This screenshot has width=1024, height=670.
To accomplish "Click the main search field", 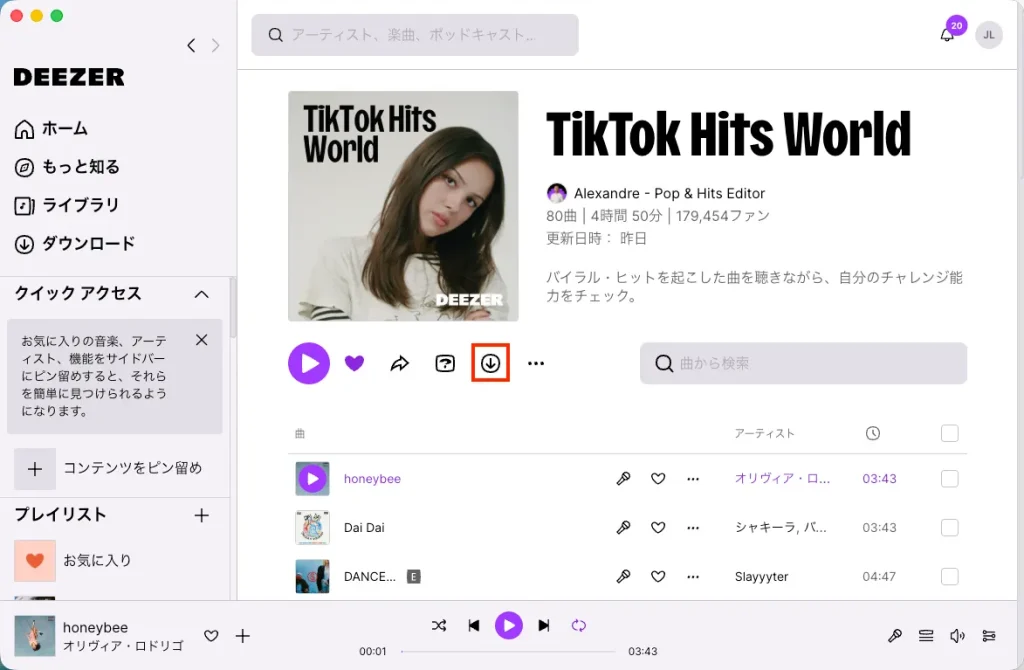I will coord(415,35).
